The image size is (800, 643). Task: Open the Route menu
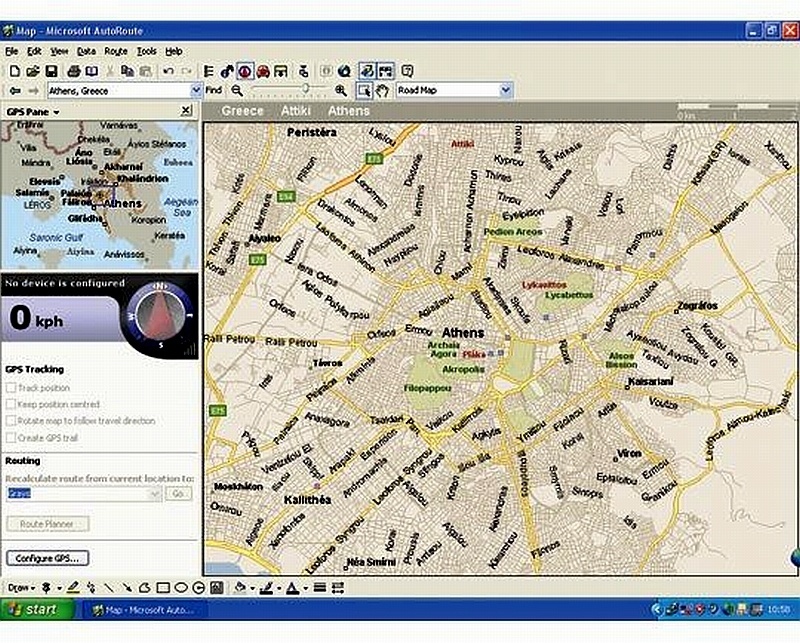coord(116,52)
